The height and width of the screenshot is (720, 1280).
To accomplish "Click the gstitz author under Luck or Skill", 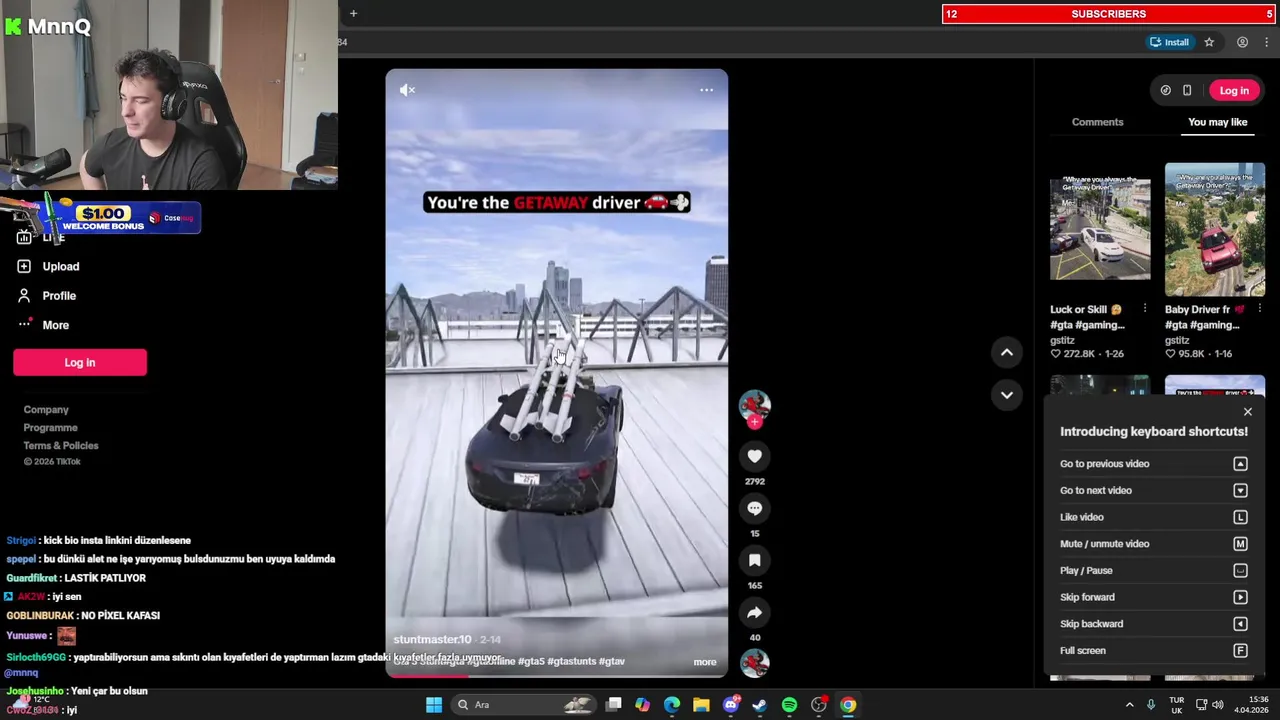I will 1064,340.
